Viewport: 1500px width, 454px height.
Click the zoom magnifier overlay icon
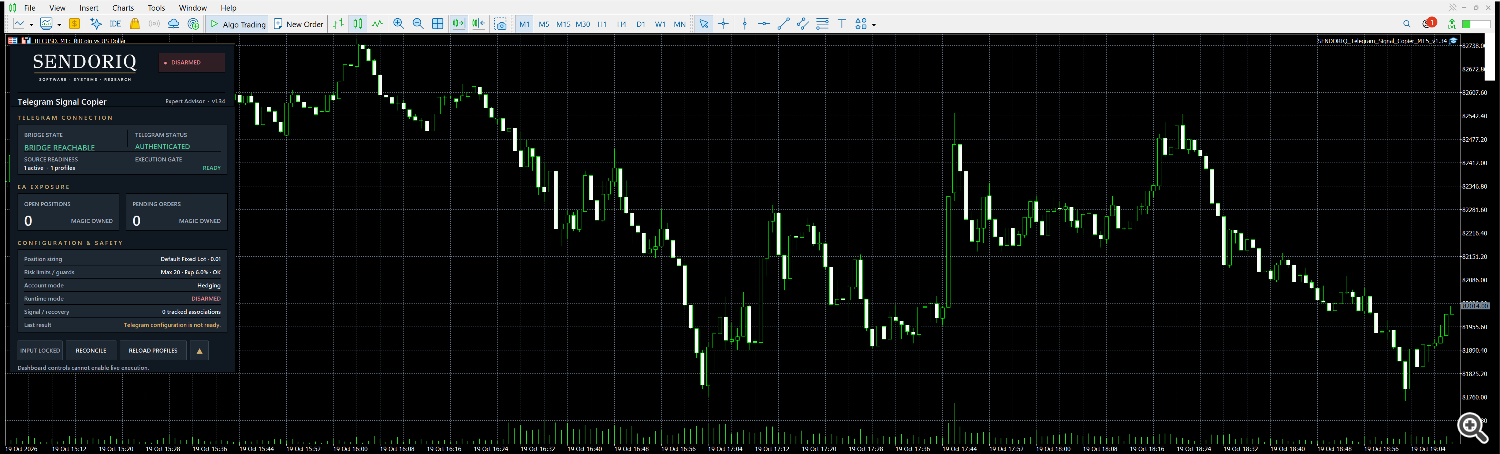click(x=1471, y=426)
